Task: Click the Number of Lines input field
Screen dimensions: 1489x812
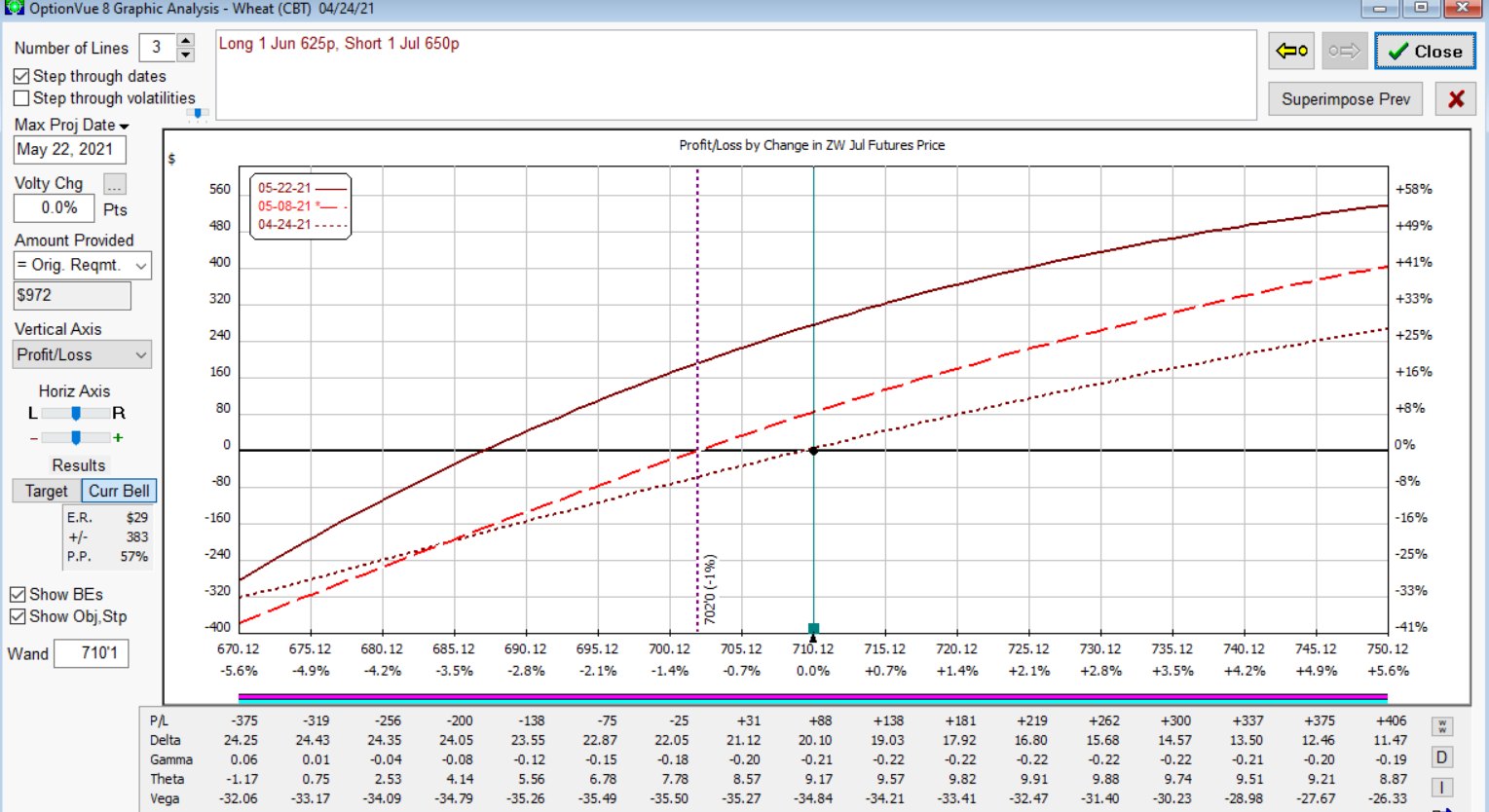Action: click(x=157, y=48)
